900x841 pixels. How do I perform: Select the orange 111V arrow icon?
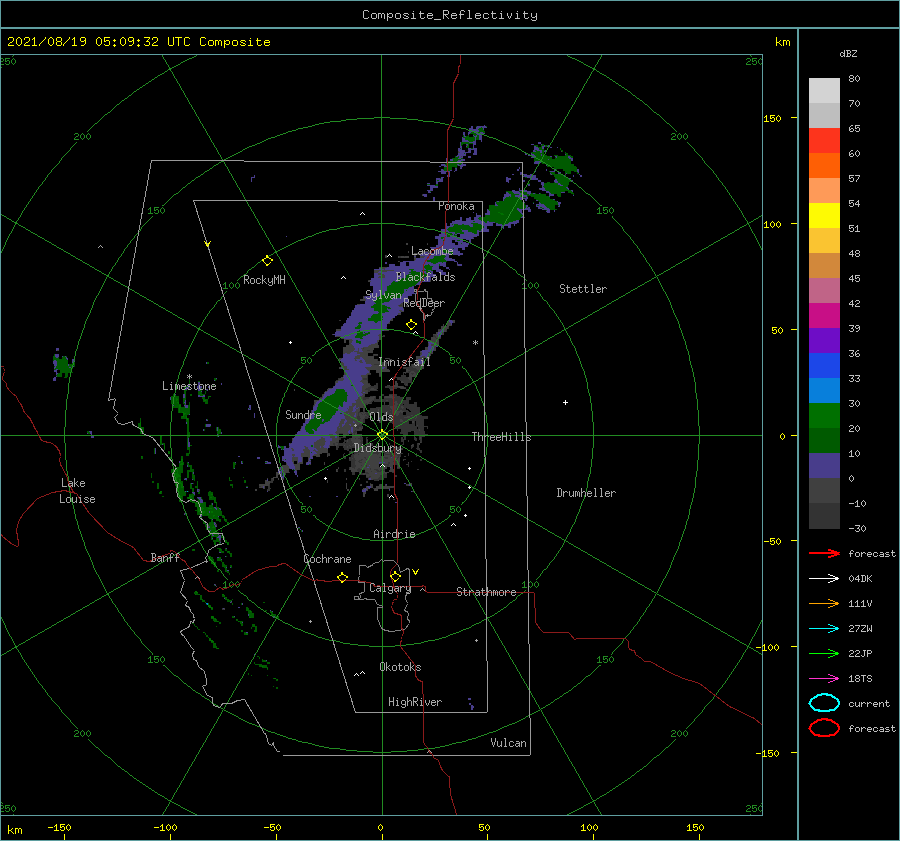pos(824,603)
